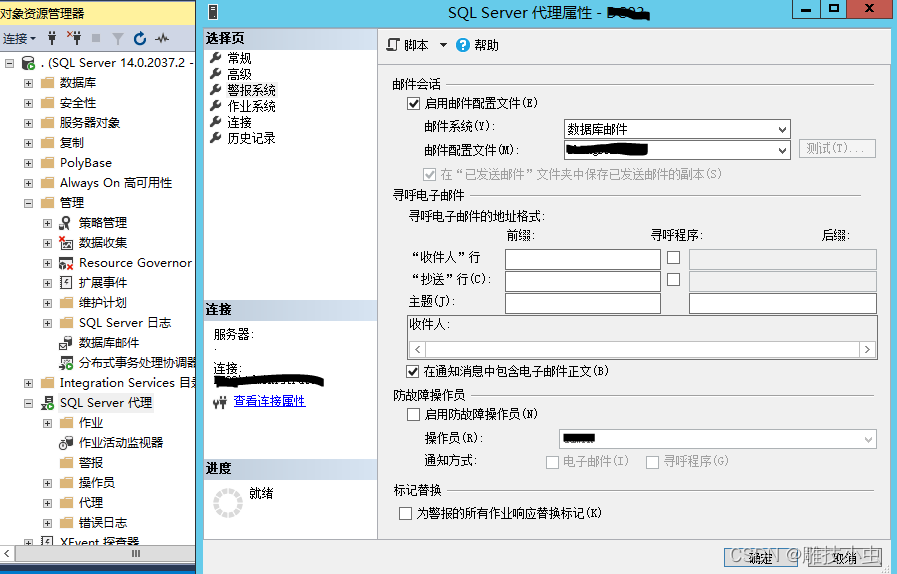Select the Resource Governor node icon
Image resolution: width=897 pixels, height=574 pixels.
[66, 263]
